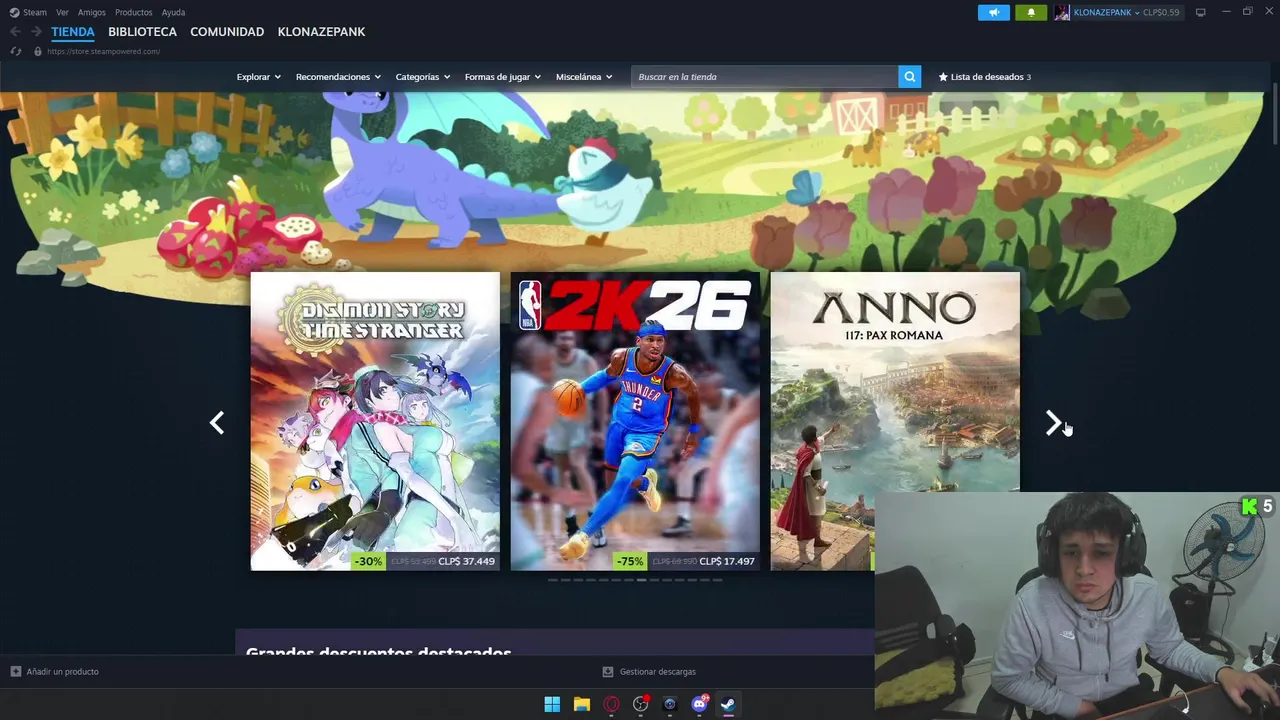Screen dimensions: 1280x720
Task: Expand the Explorar dropdown
Action: pos(259,77)
